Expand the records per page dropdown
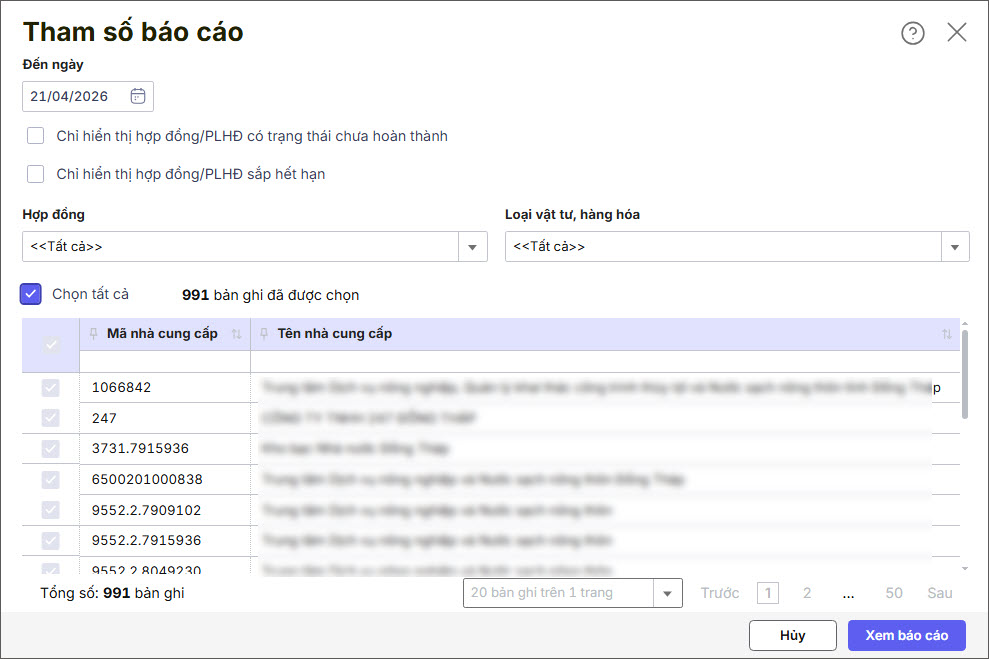 [x=667, y=593]
